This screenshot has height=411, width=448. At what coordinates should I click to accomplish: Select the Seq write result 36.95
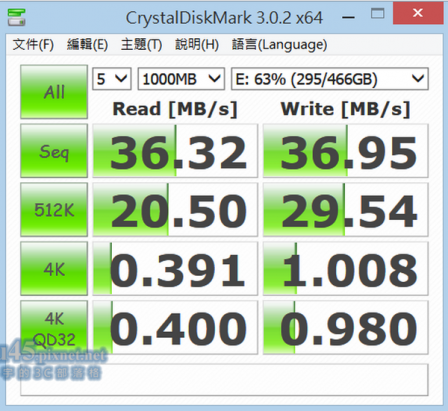tap(346, 151)
